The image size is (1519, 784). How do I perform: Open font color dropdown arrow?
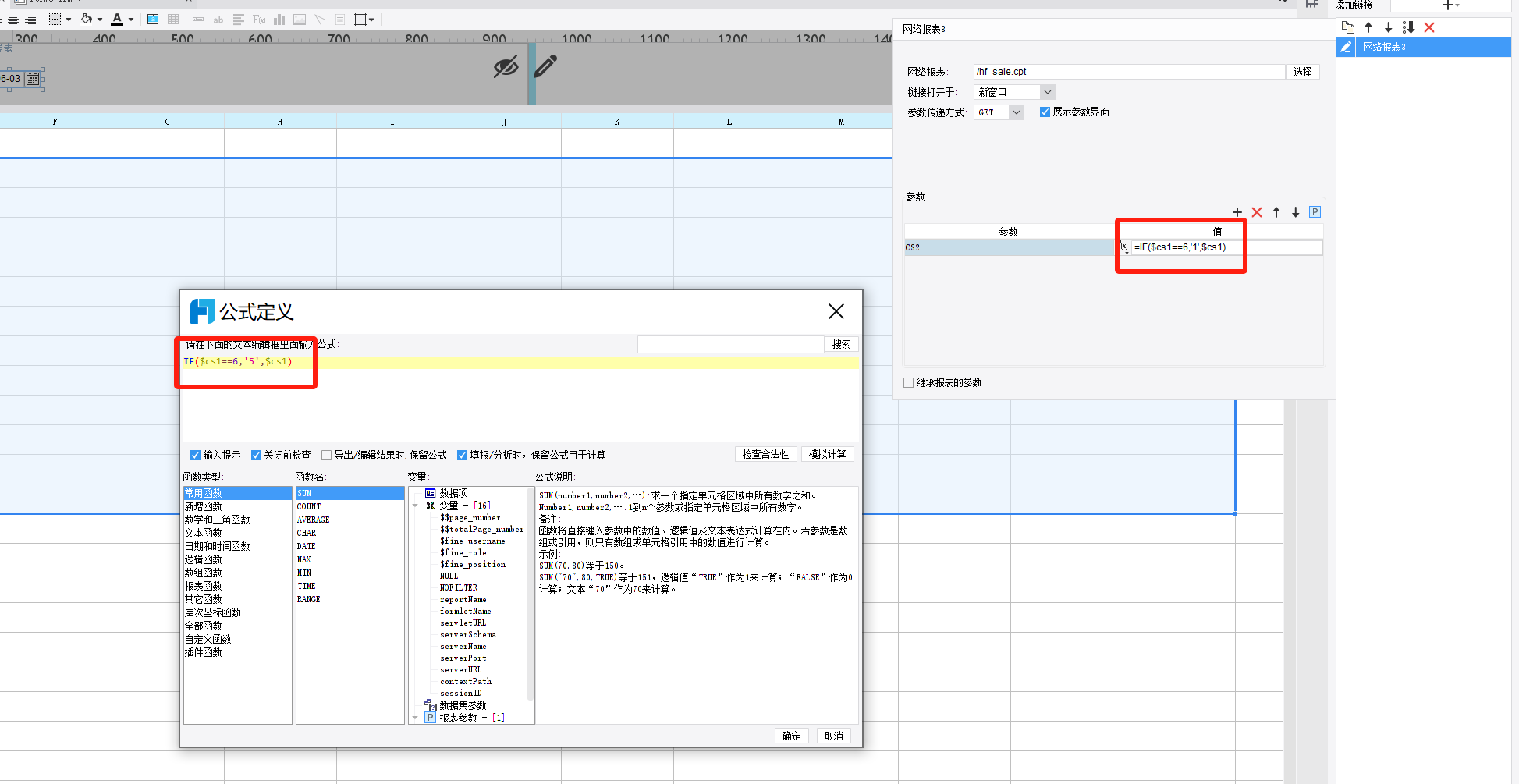point(130,20)
